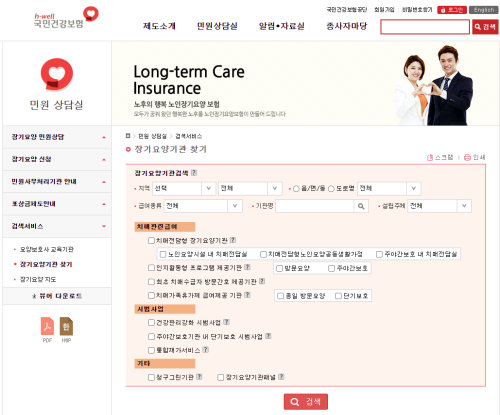Click the top site search input field
Viewport: 500px width, 415px height.
pos(425,27)
